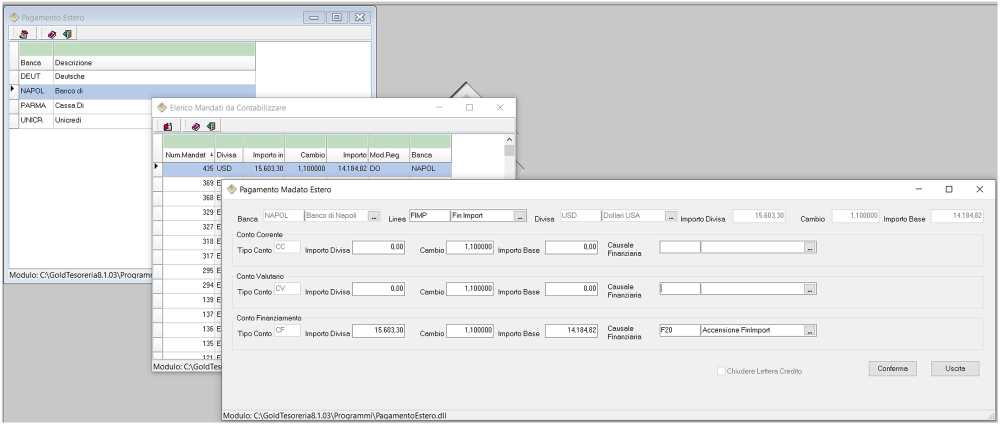Click the eraser icon in Pagamento Estero toolbar
Image resolution: width=1000 pixels, height=425 pixels.
(x=52, y=33)
